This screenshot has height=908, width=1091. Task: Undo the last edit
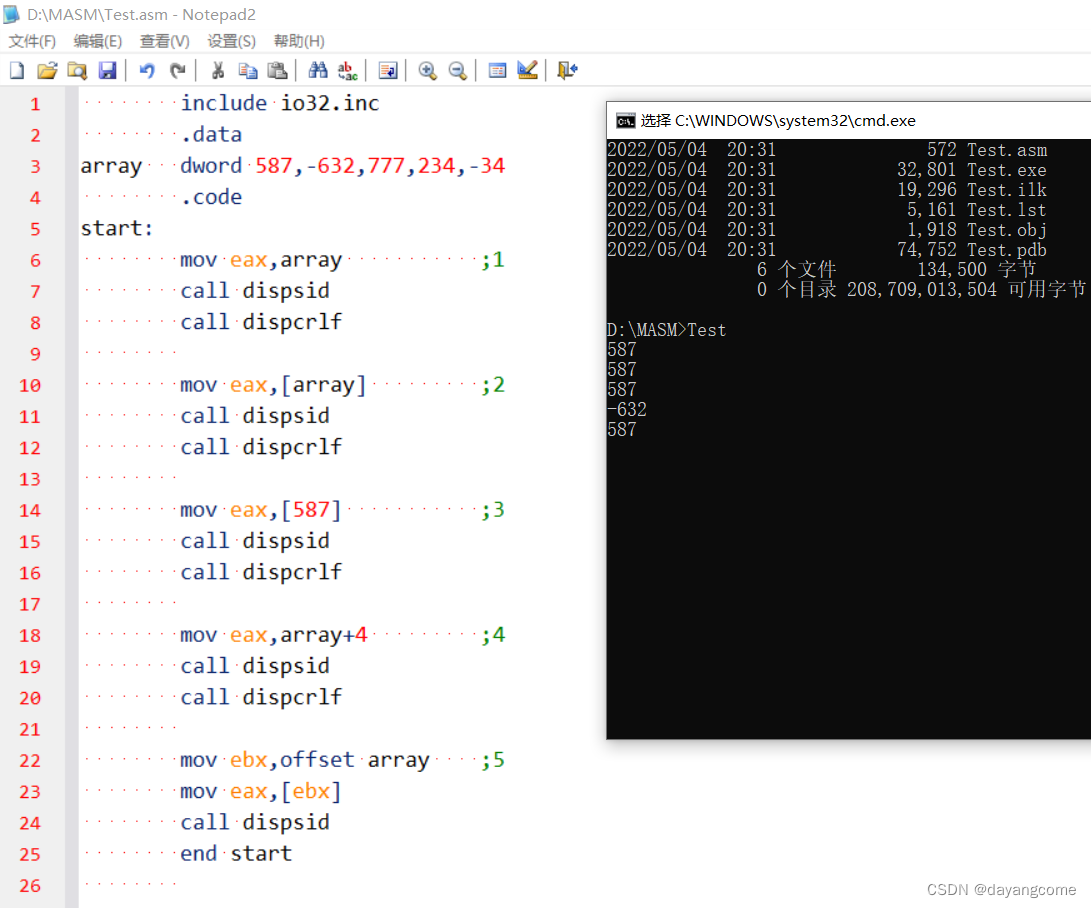click(147, 70)
